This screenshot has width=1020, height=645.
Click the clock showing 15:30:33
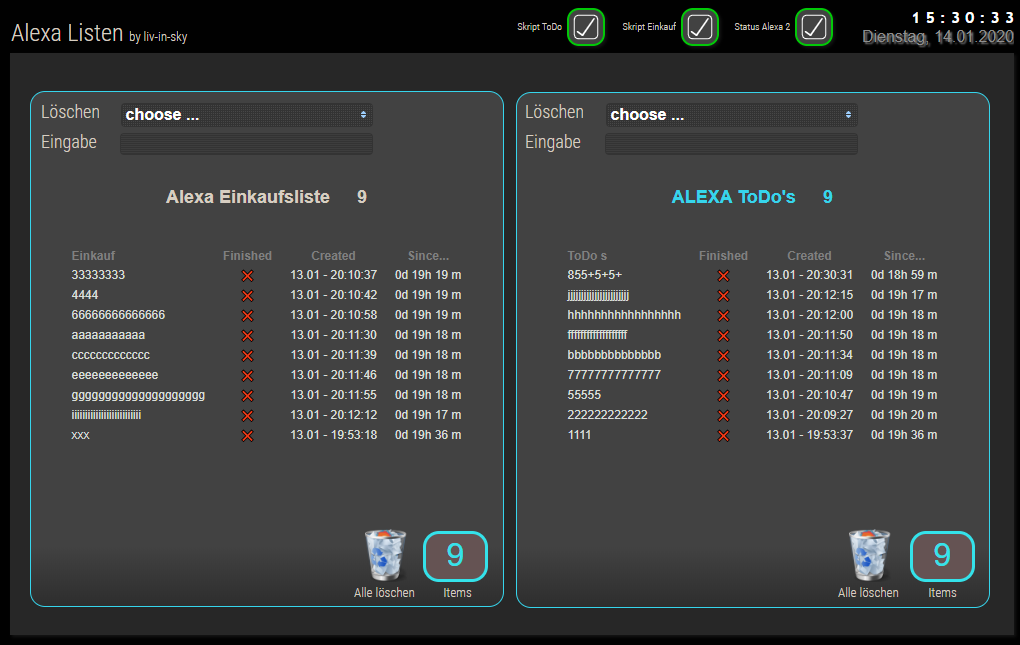(x=962, y=18)
